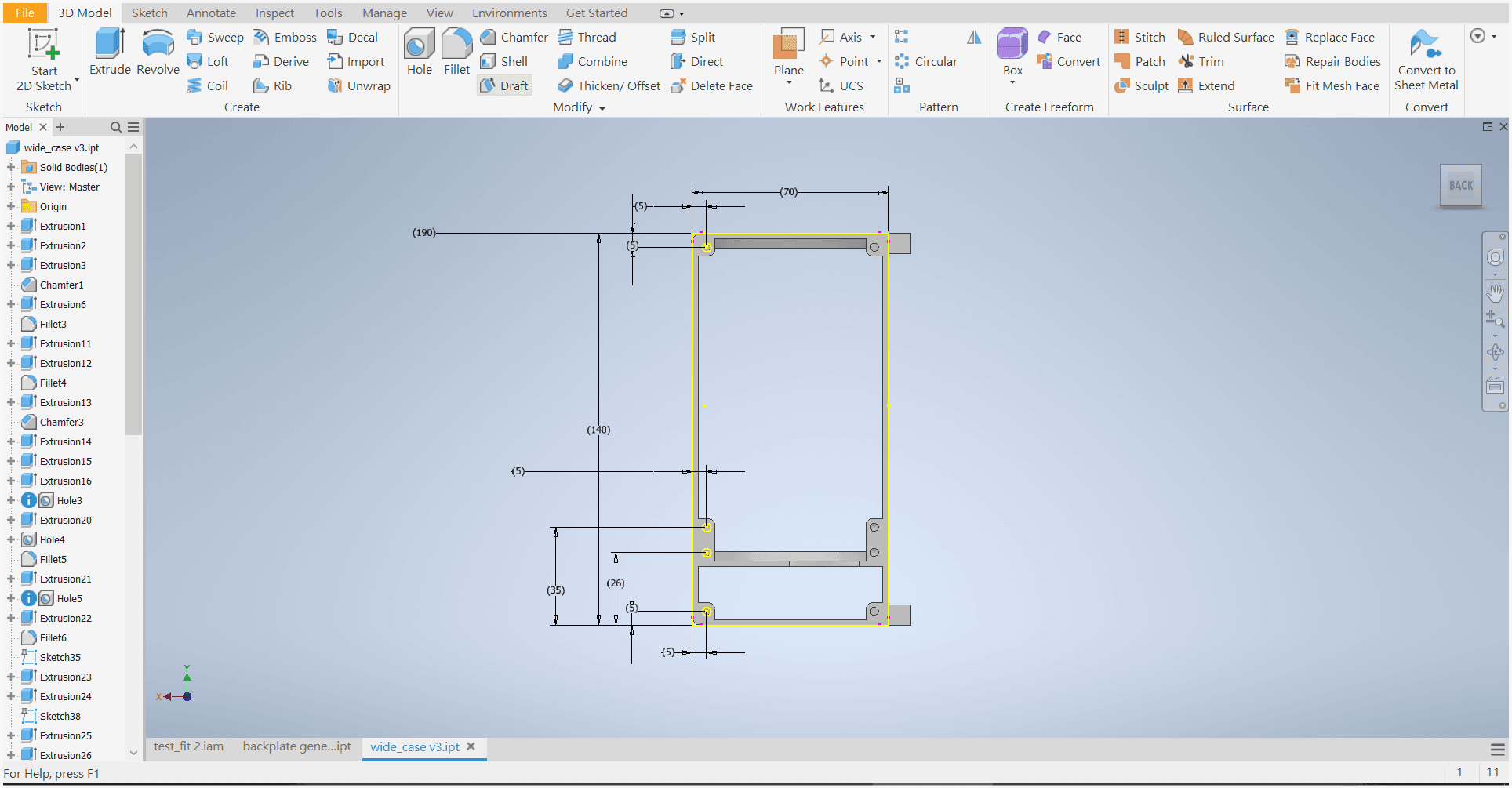This screenshot has height=788, width=1512.
Task: Select the Stitch surface tool
Action: point(1139,37)
